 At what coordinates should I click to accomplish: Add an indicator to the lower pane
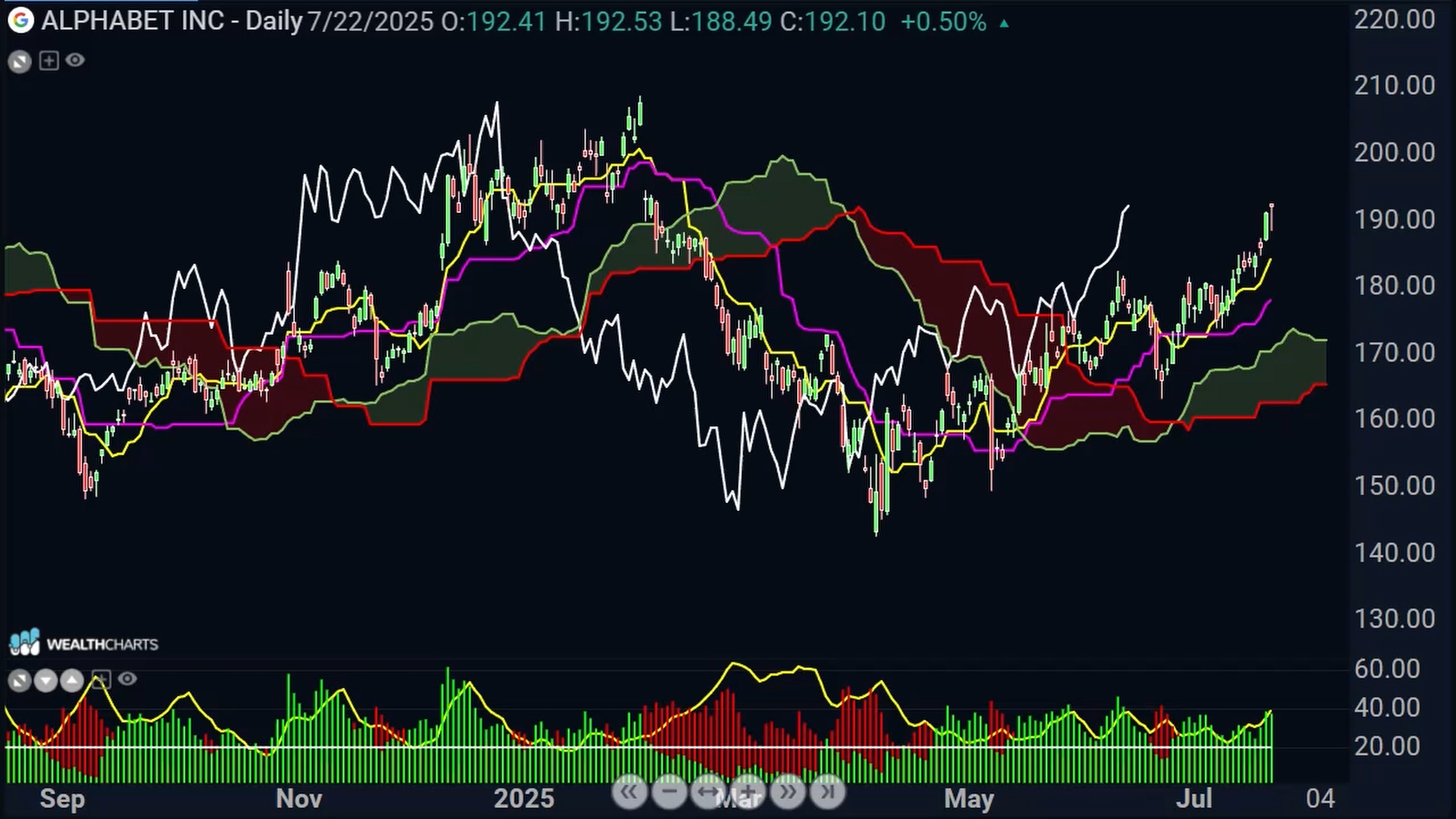click(x=102, y=679)
